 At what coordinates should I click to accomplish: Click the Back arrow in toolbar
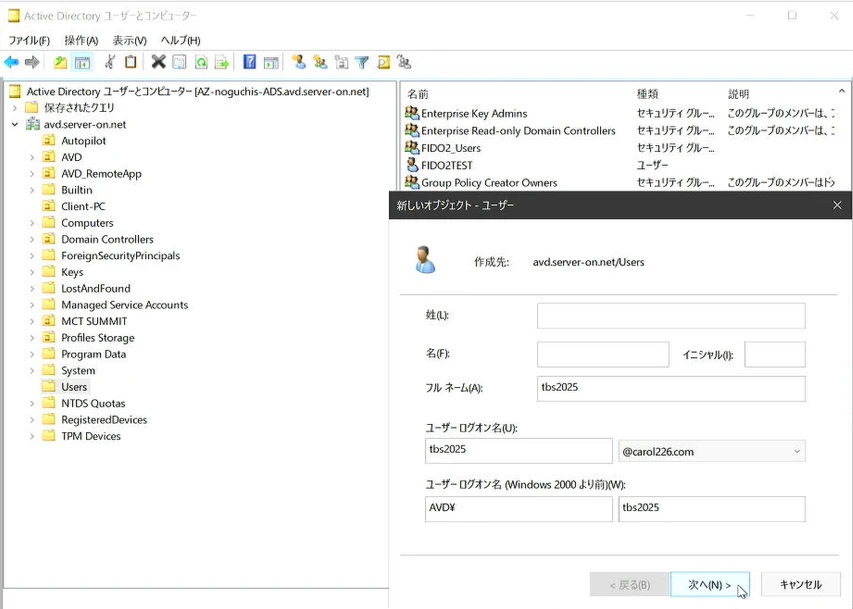[x=11, y=63]
